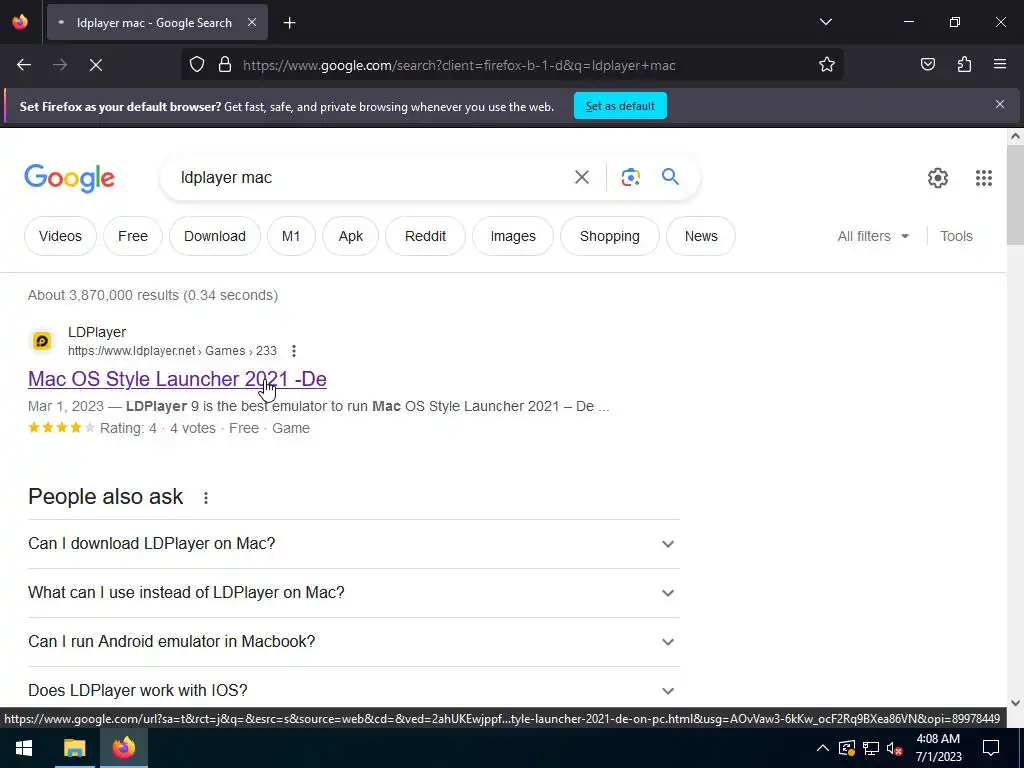View site security lock info
Viewport: 1024px width, 768px height.
225,65
